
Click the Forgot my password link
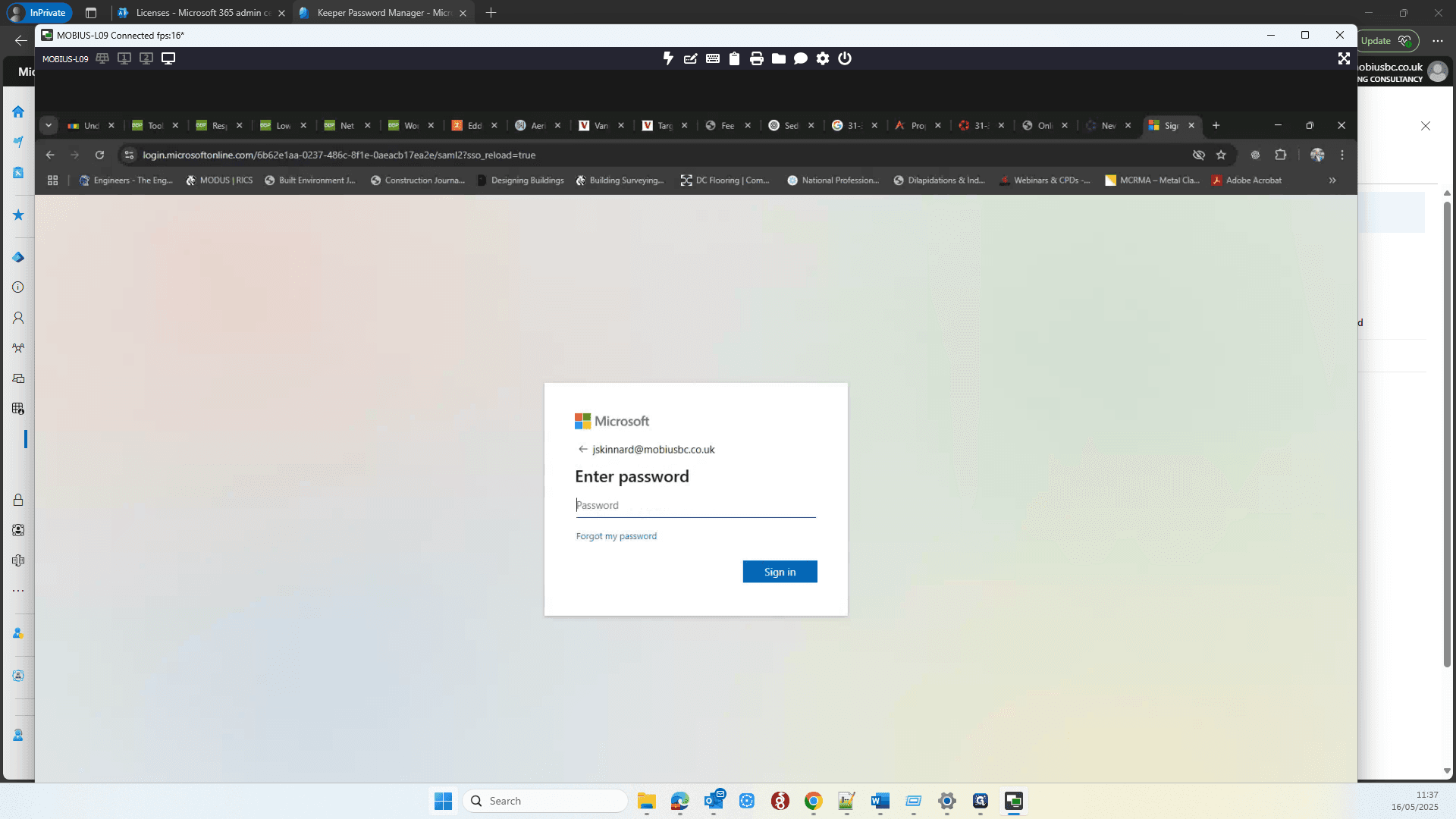(x=617, y=536)
